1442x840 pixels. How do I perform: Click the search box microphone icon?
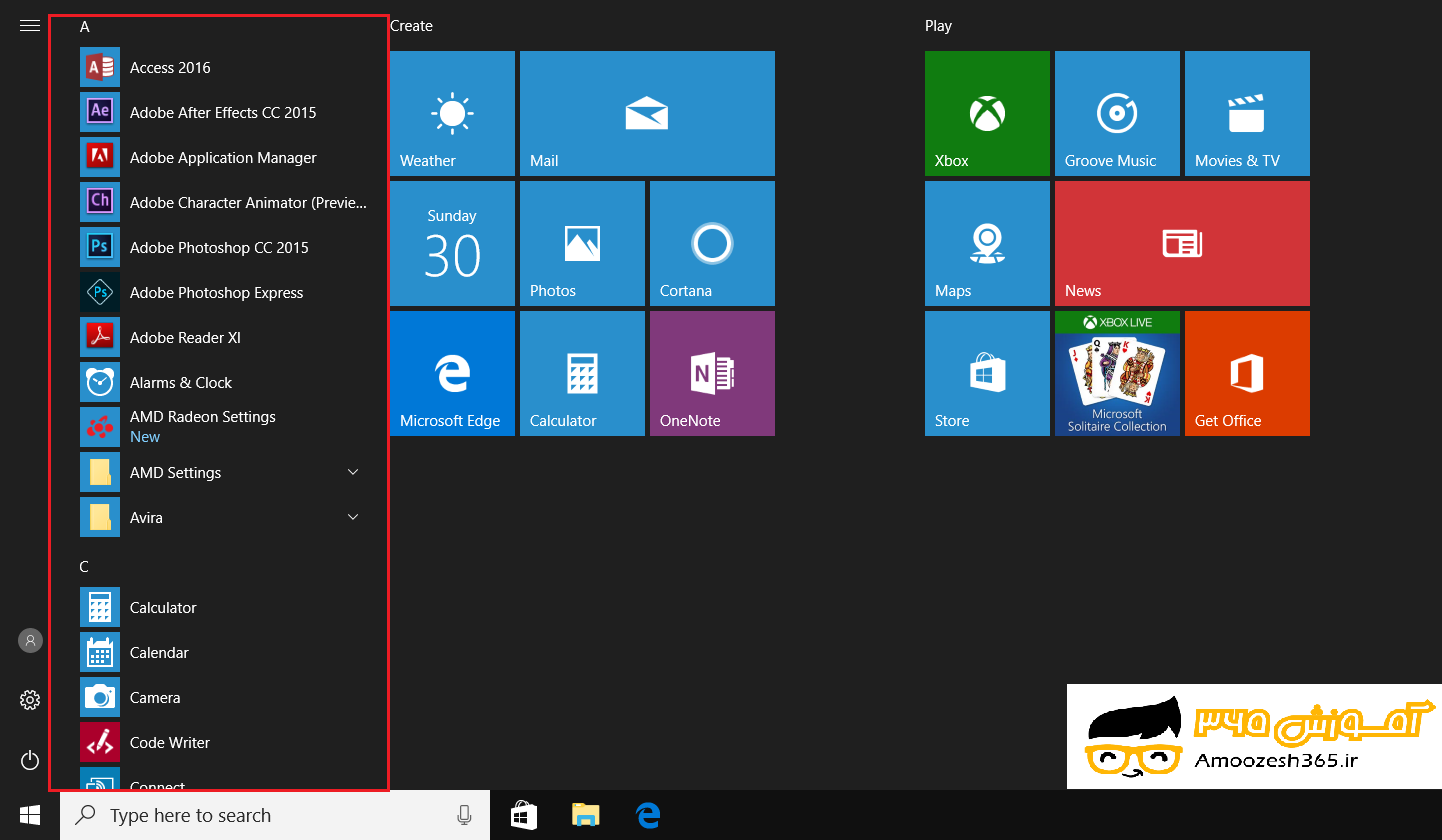pos(464,816)
